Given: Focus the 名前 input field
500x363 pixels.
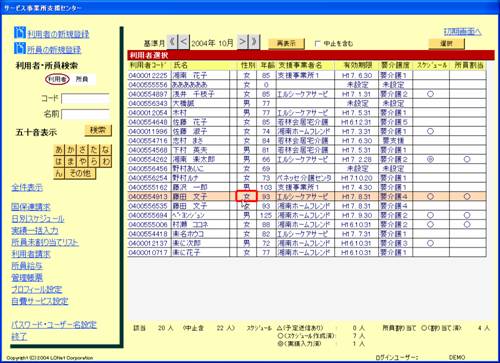Looking at the screenshot, I should [x=86, y=114].
